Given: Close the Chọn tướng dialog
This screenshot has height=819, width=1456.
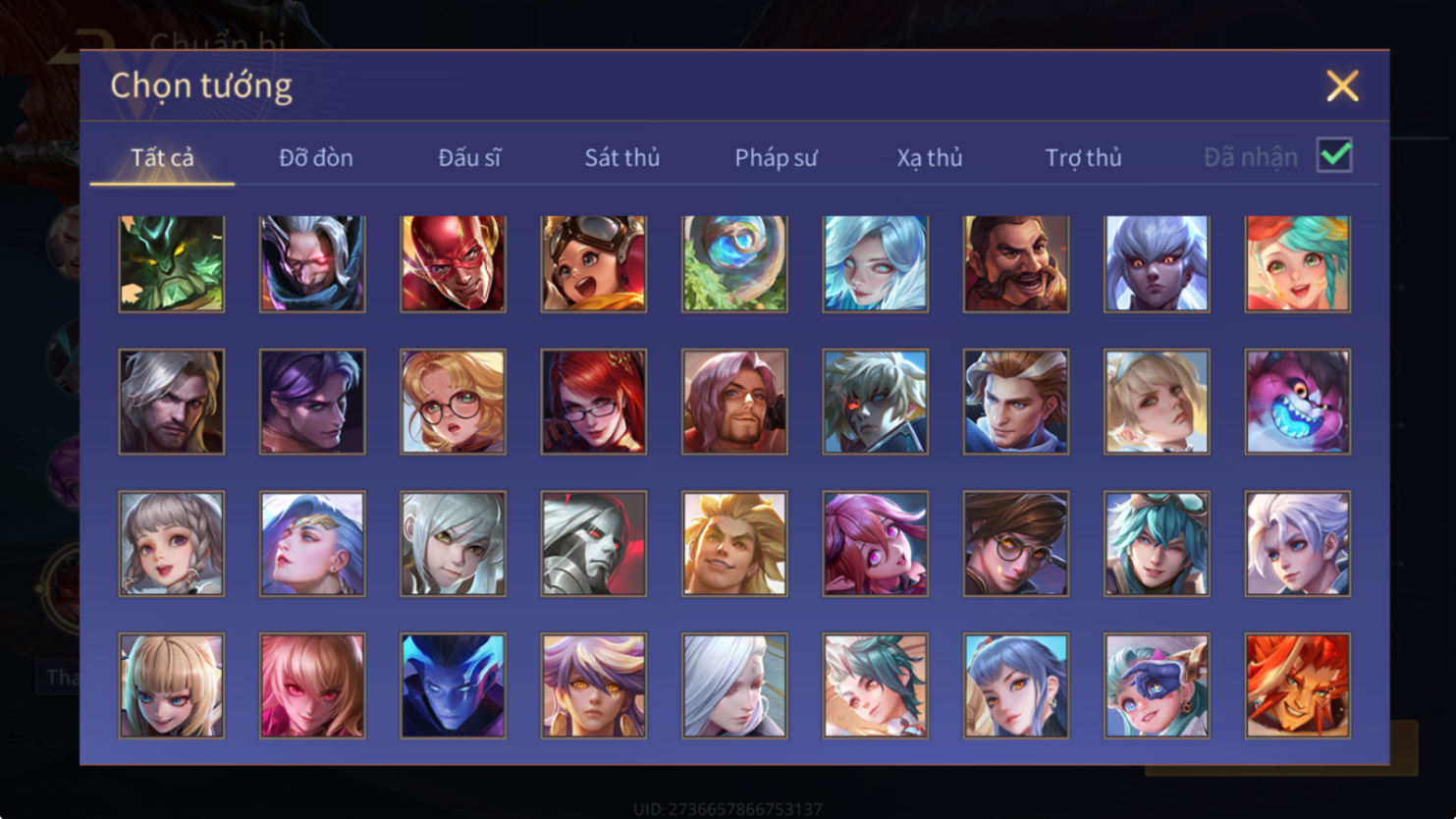Looking at the screenshot, I should tap(1342, 86).
